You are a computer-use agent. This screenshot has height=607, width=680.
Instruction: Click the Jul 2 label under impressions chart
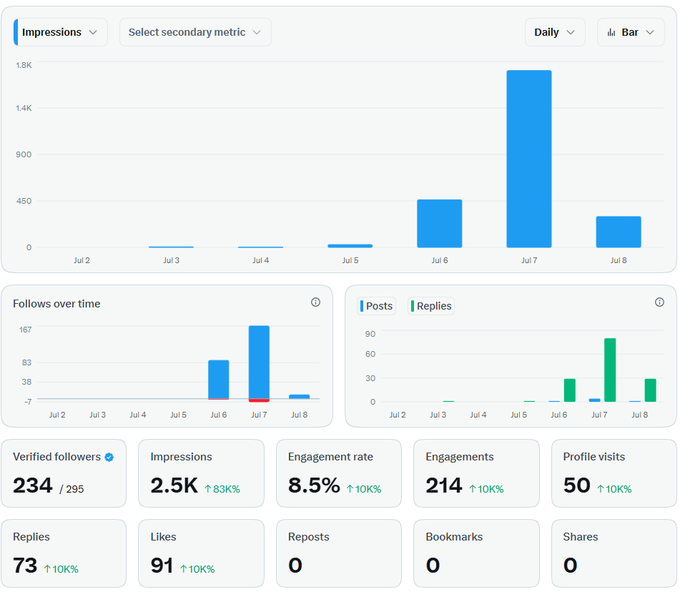tap(82, 260)
